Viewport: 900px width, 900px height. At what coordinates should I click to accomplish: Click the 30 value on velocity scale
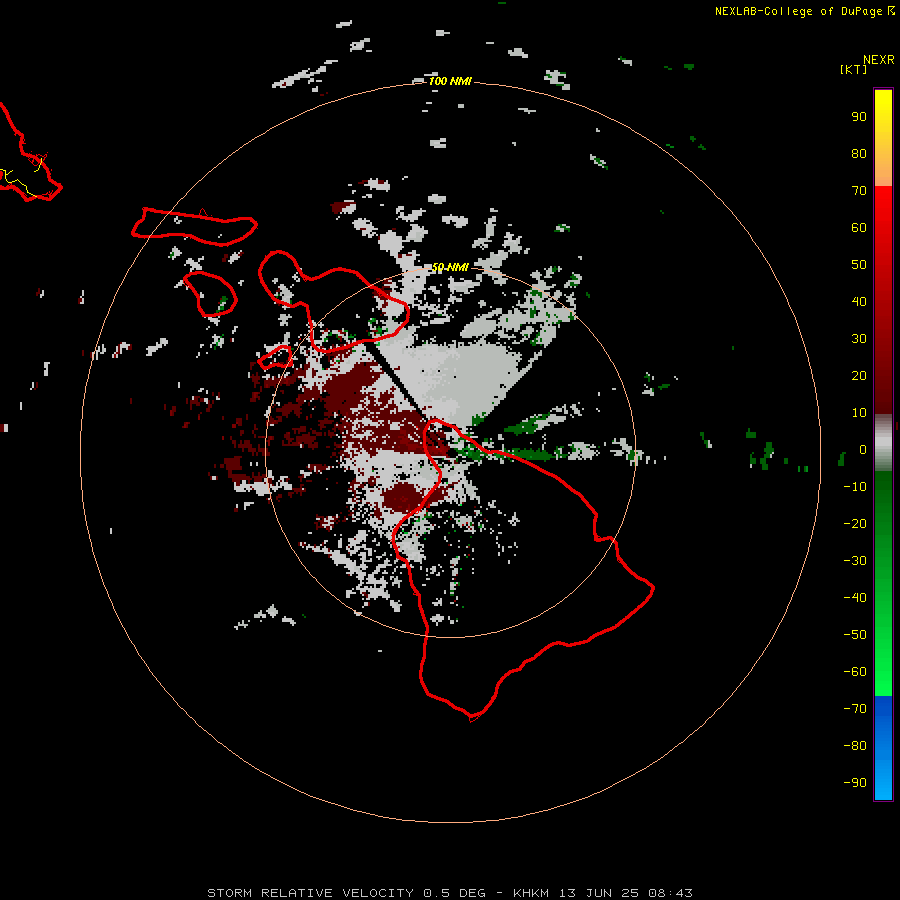click(x=859, y=339)
